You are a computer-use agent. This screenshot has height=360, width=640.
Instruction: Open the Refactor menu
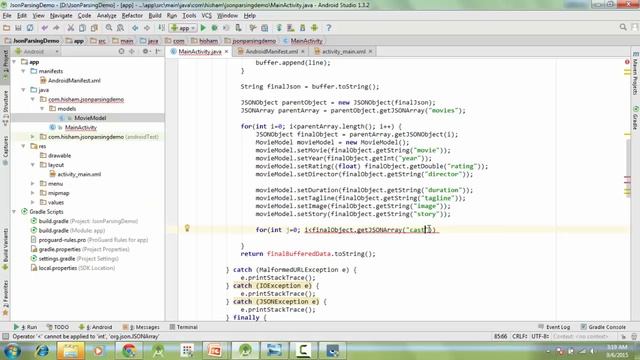point(132,16)
